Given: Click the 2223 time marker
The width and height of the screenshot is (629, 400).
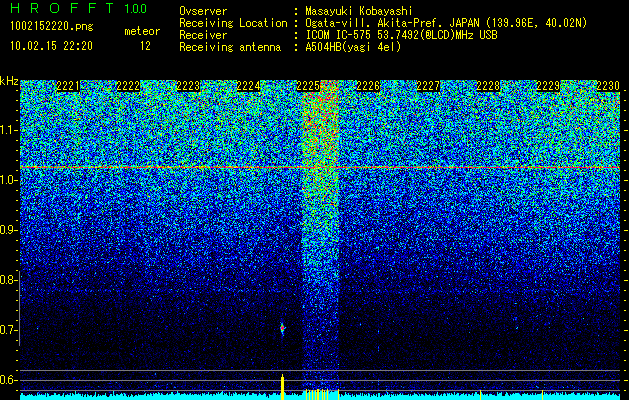Looking at the screenshot, I should coord(188,86).
